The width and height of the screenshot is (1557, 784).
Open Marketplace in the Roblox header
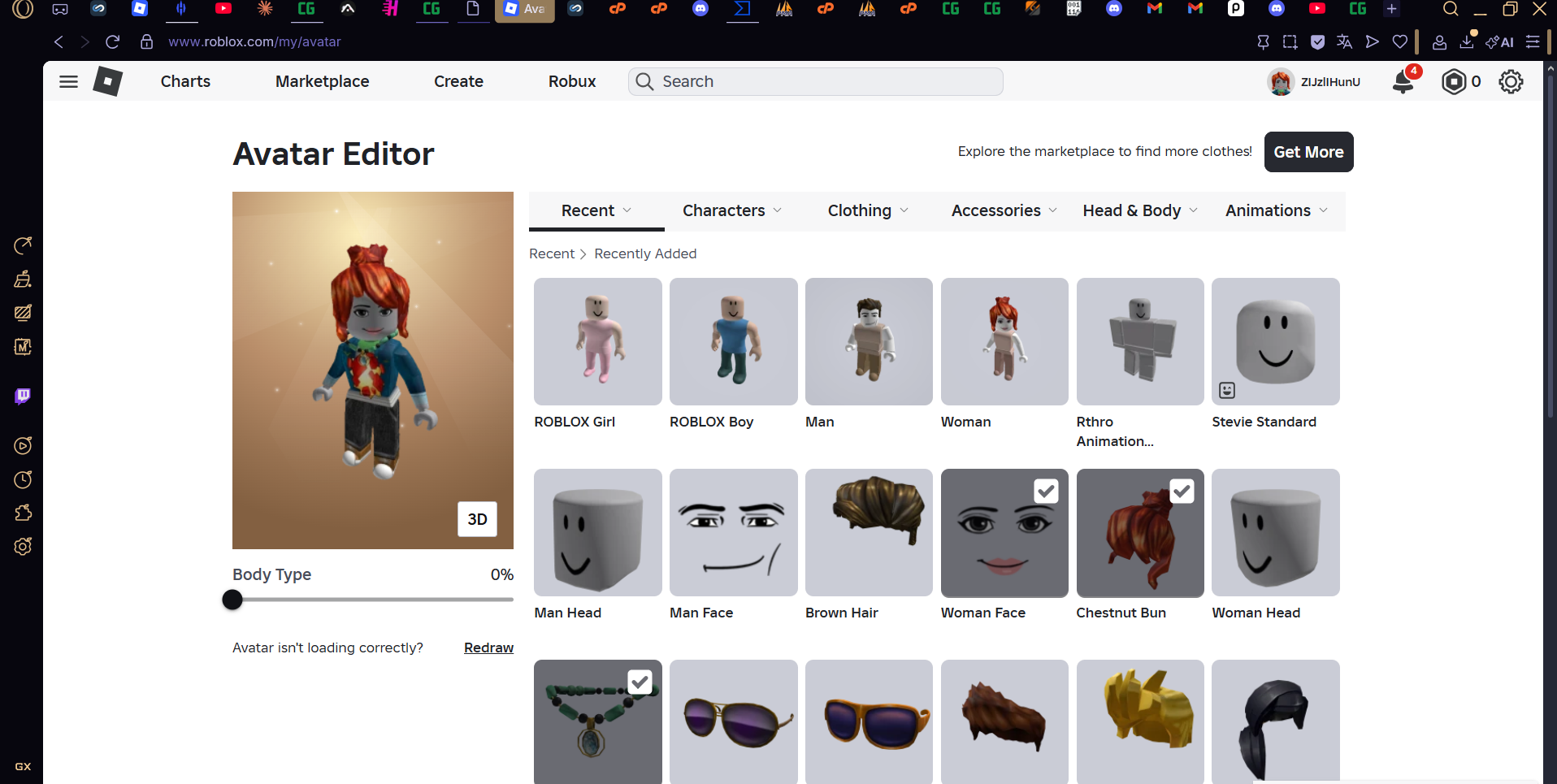pyautogui.click(x=322, y=81)
